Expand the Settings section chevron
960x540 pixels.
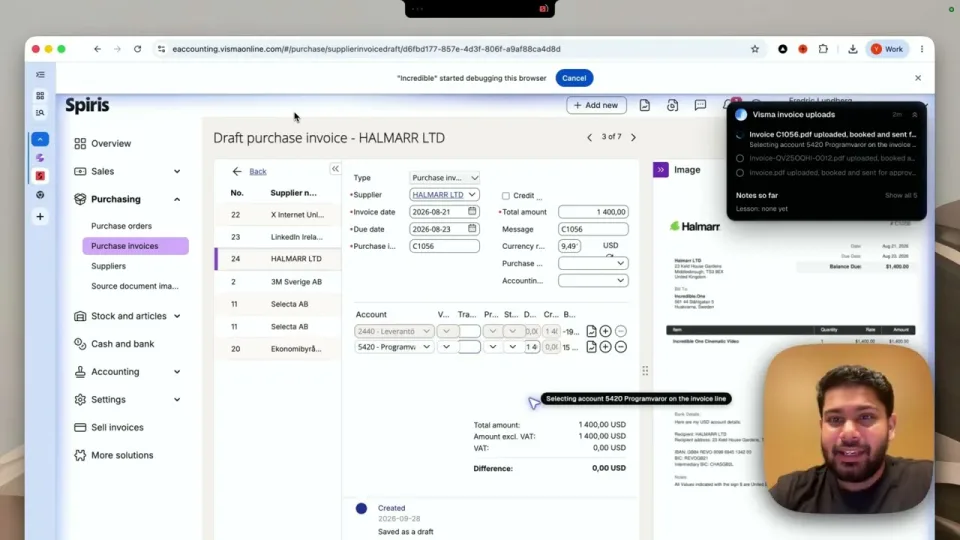[177, 399]
